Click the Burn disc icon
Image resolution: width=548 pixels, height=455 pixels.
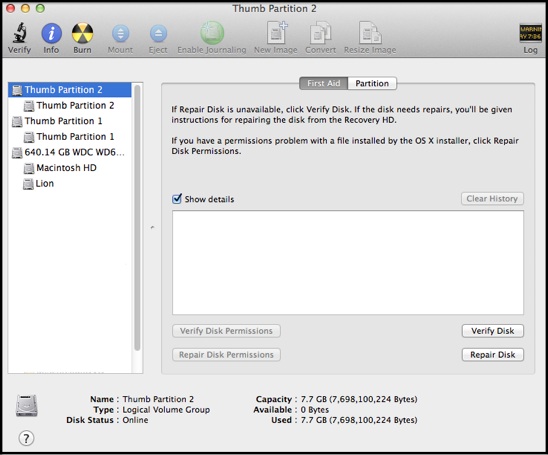pyautogui.click(x=82, y=34)
